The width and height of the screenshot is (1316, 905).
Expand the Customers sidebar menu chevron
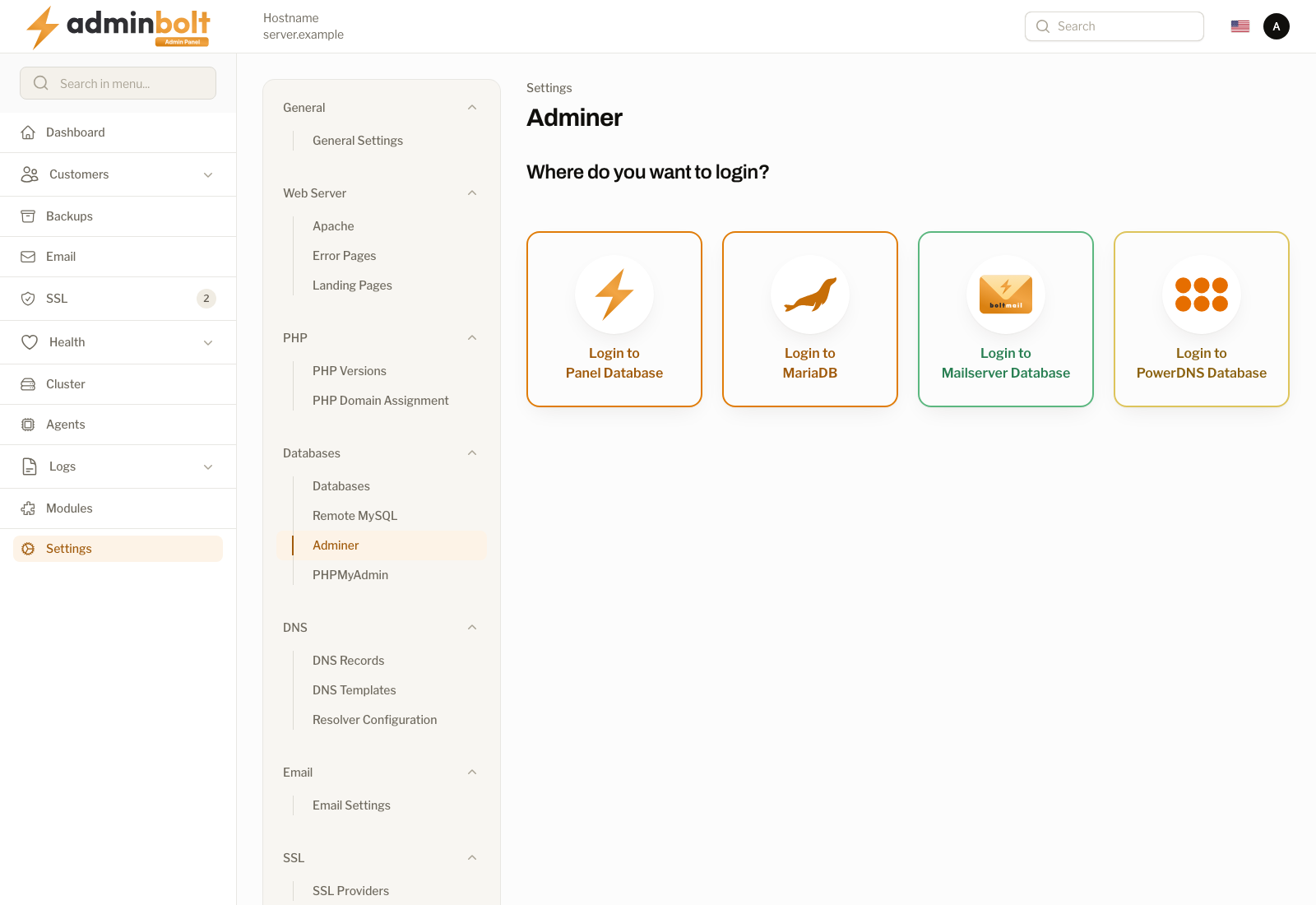208,174
